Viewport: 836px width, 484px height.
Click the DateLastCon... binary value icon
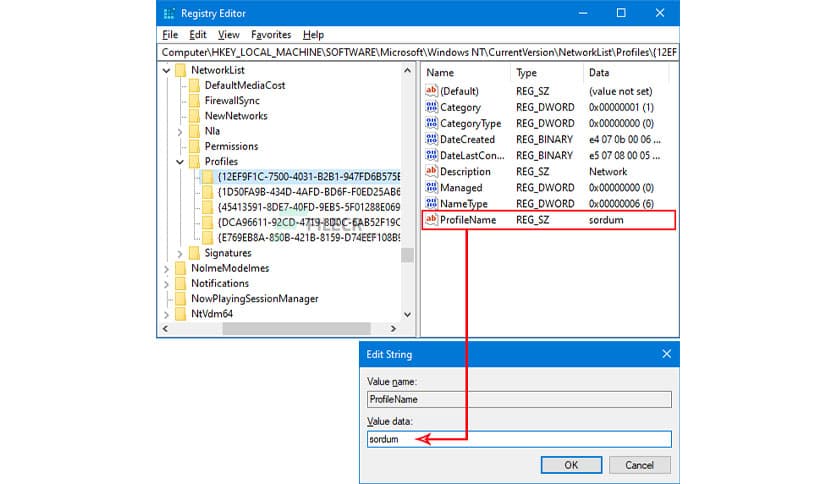pos(431,155)
